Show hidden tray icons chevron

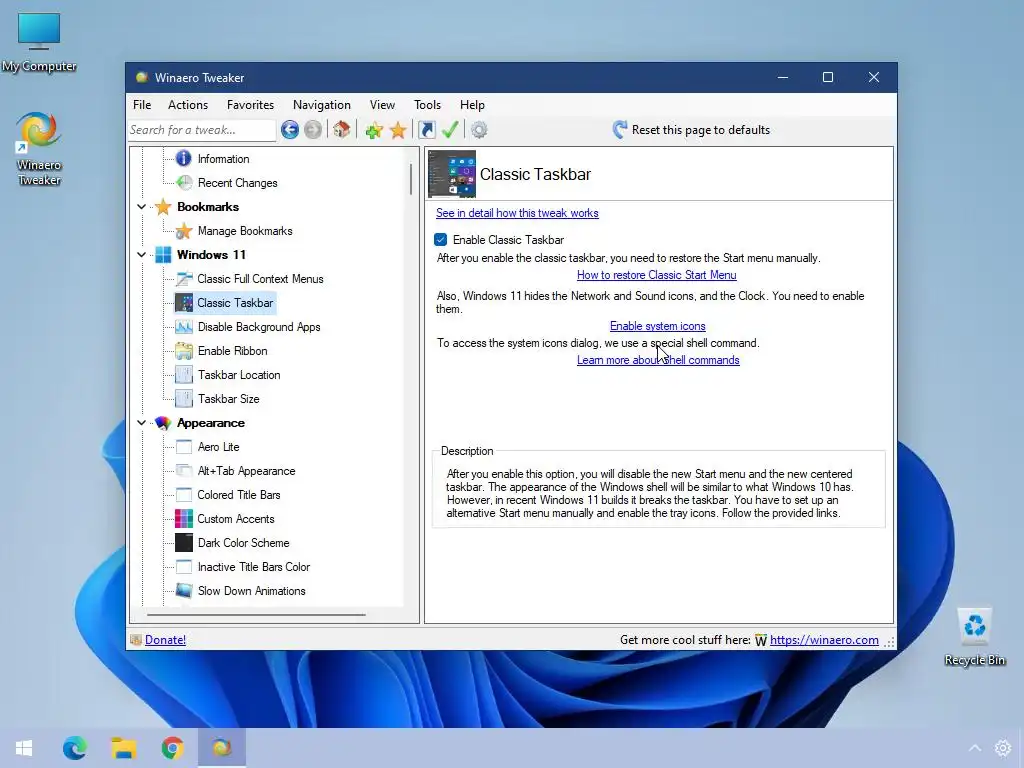pyautogui.click(x=974, y=748)
